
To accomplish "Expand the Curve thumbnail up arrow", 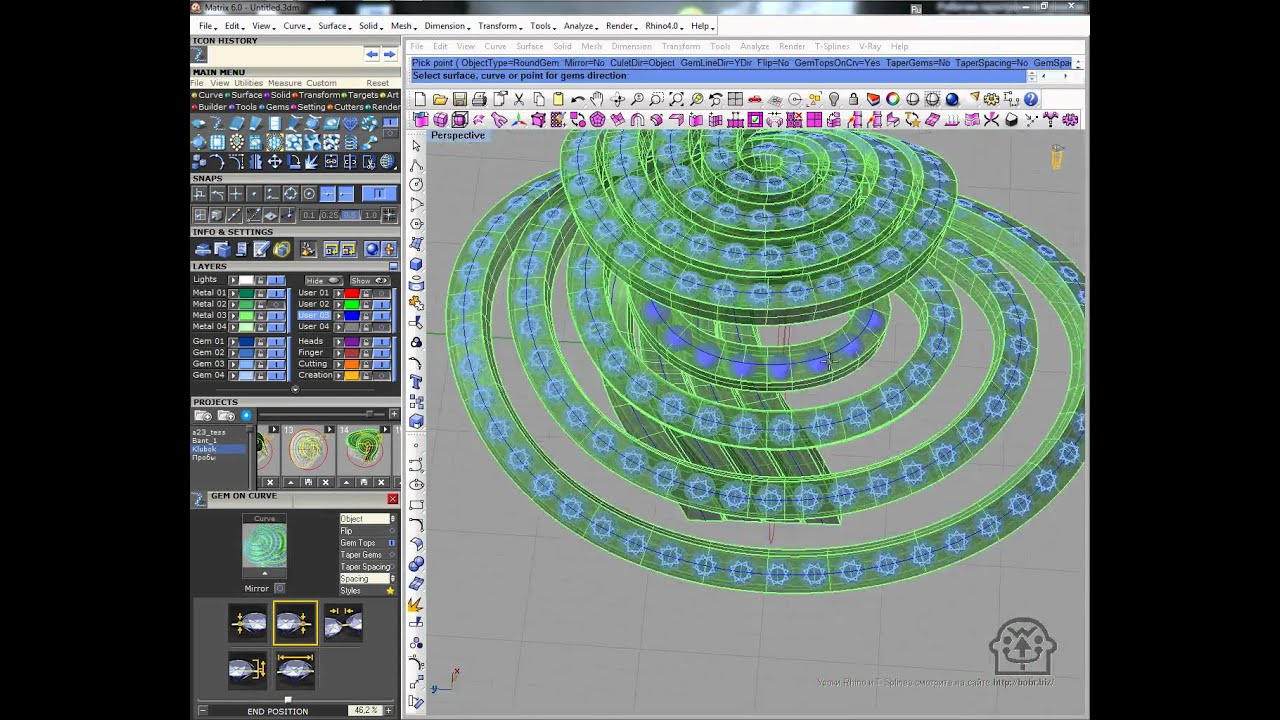I will (x=264, y=573).
